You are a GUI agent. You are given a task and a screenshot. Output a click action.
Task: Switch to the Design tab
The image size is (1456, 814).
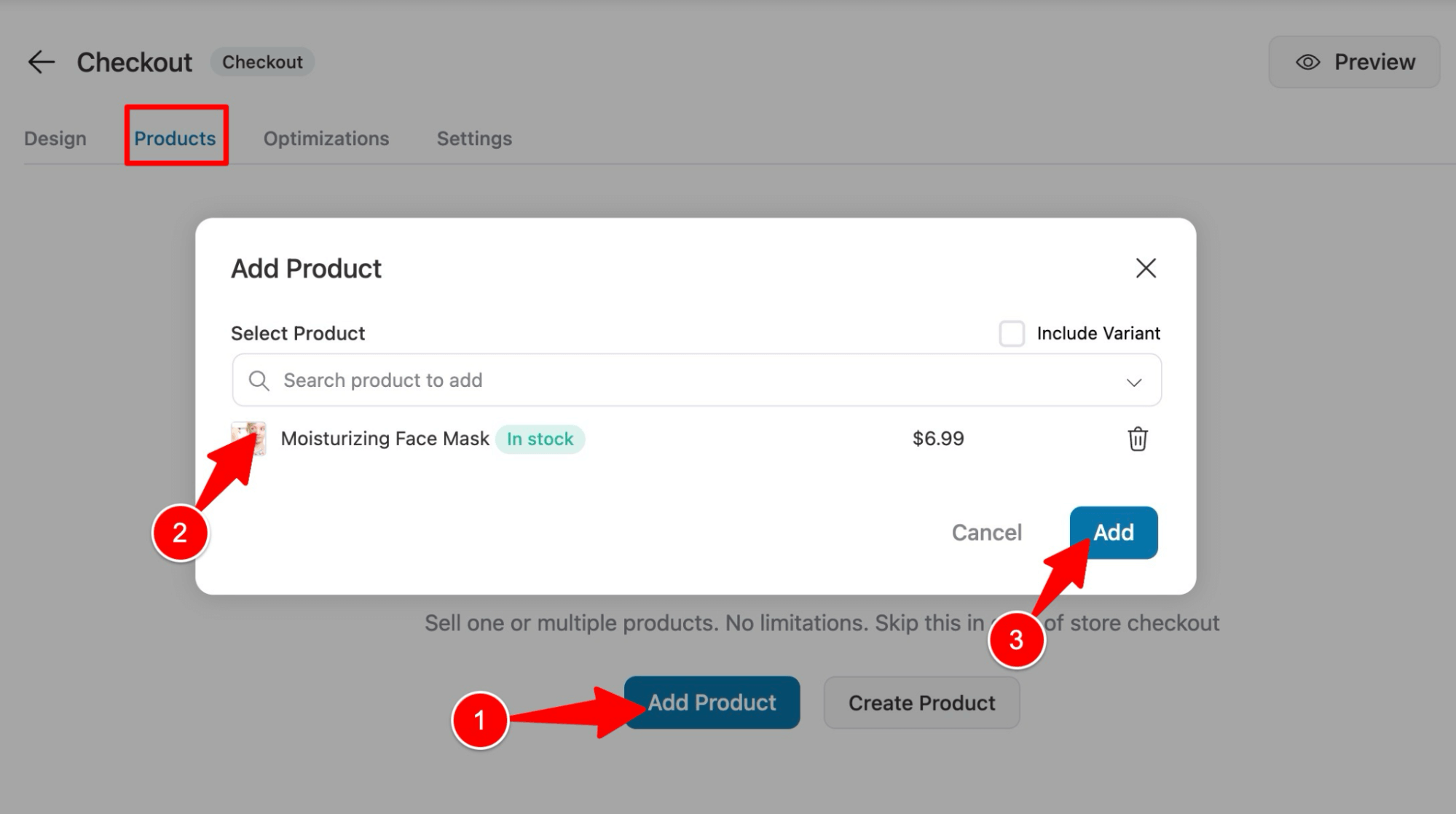[55, 138]
